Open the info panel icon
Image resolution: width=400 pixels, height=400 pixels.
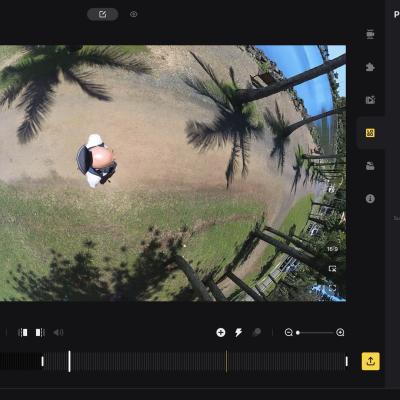coord(370,199)
